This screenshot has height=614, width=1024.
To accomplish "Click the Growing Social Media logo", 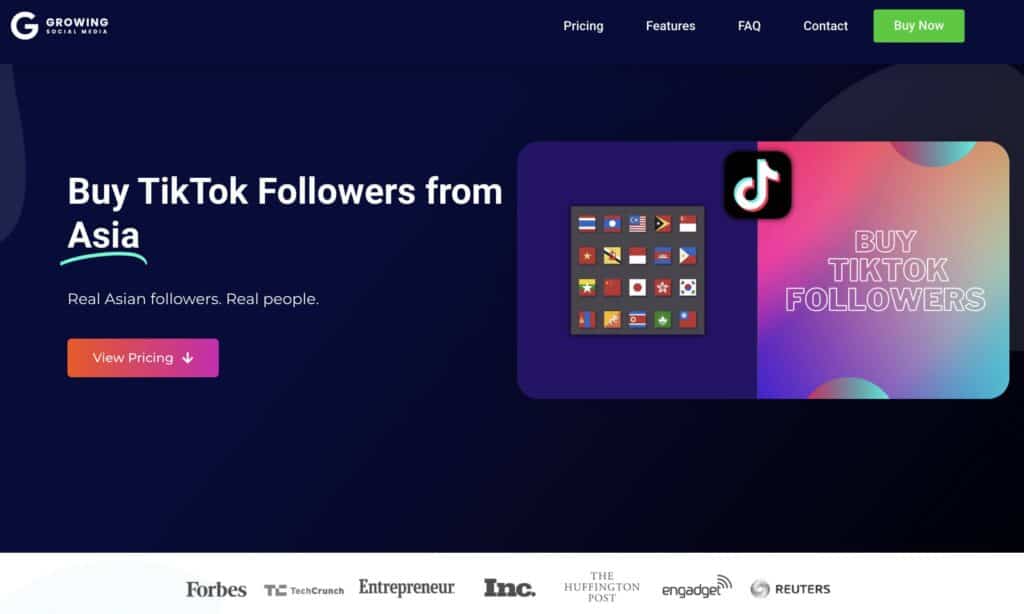I will point(59,25).
